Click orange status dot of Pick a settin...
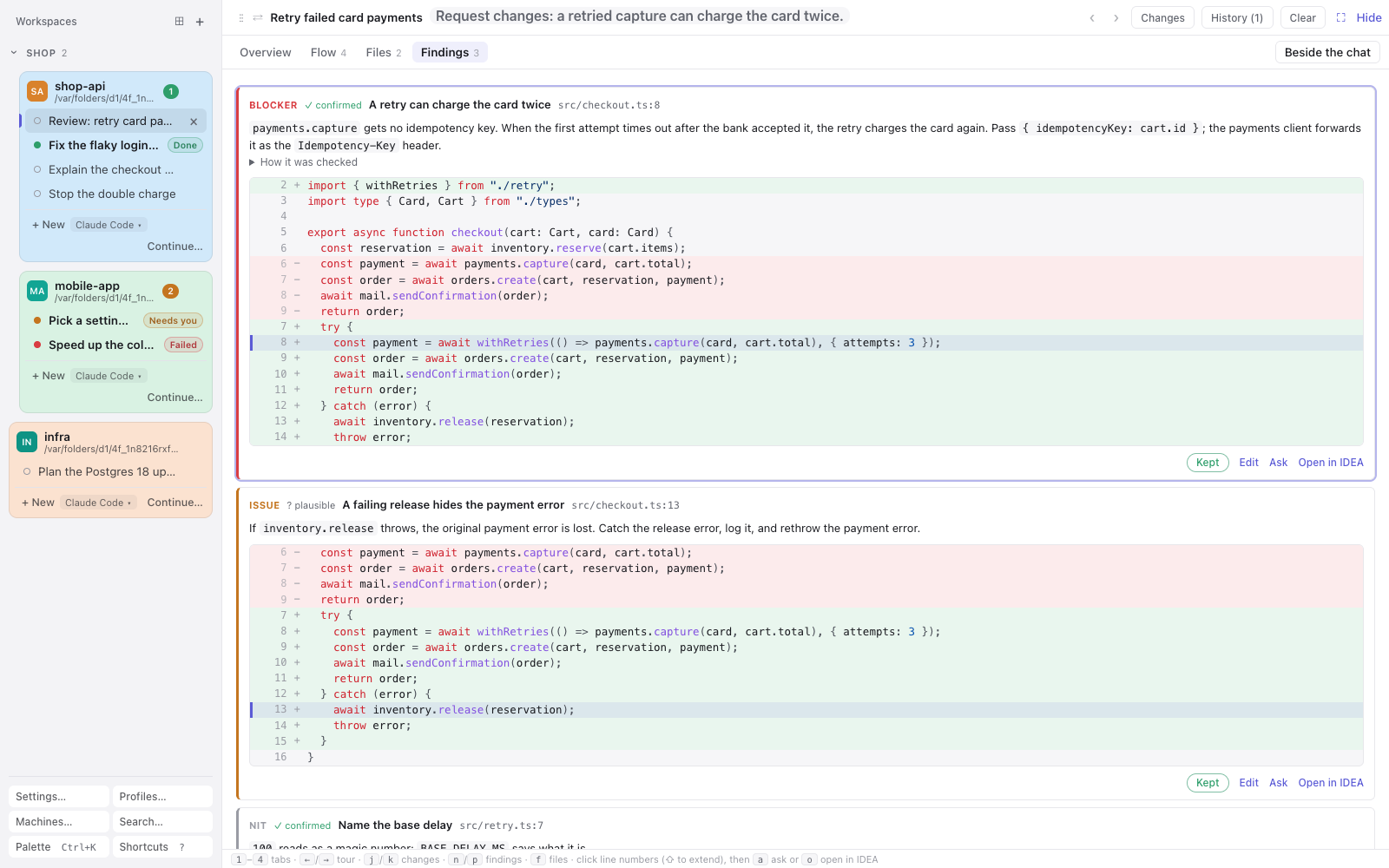 coord(37,320)
